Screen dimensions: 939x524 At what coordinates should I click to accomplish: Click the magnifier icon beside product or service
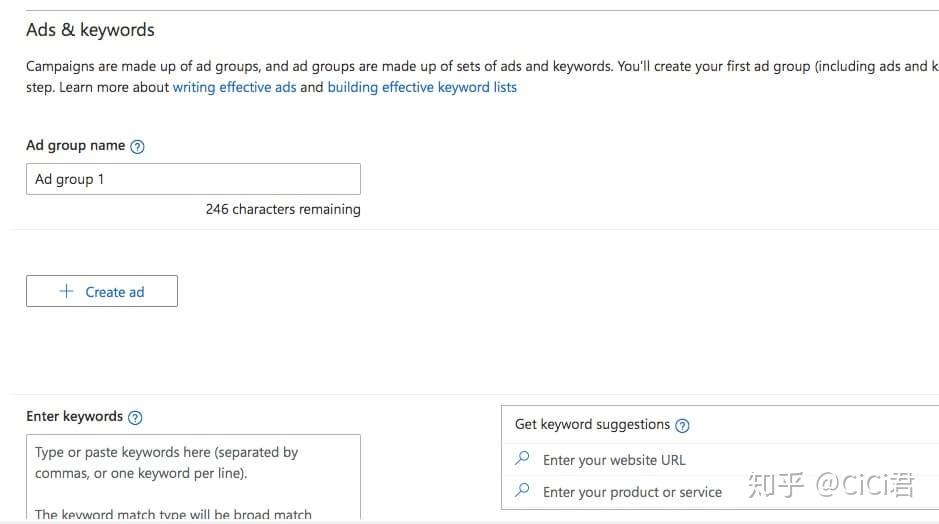522,491
